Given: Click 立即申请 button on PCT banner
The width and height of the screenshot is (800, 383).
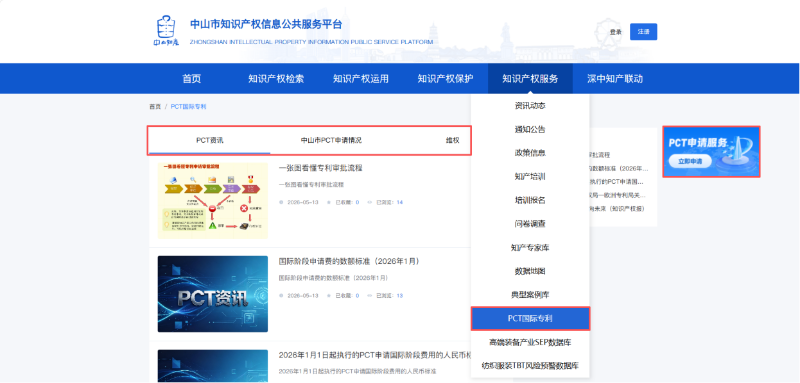Looking at the screenshot, I should [690, 161].
